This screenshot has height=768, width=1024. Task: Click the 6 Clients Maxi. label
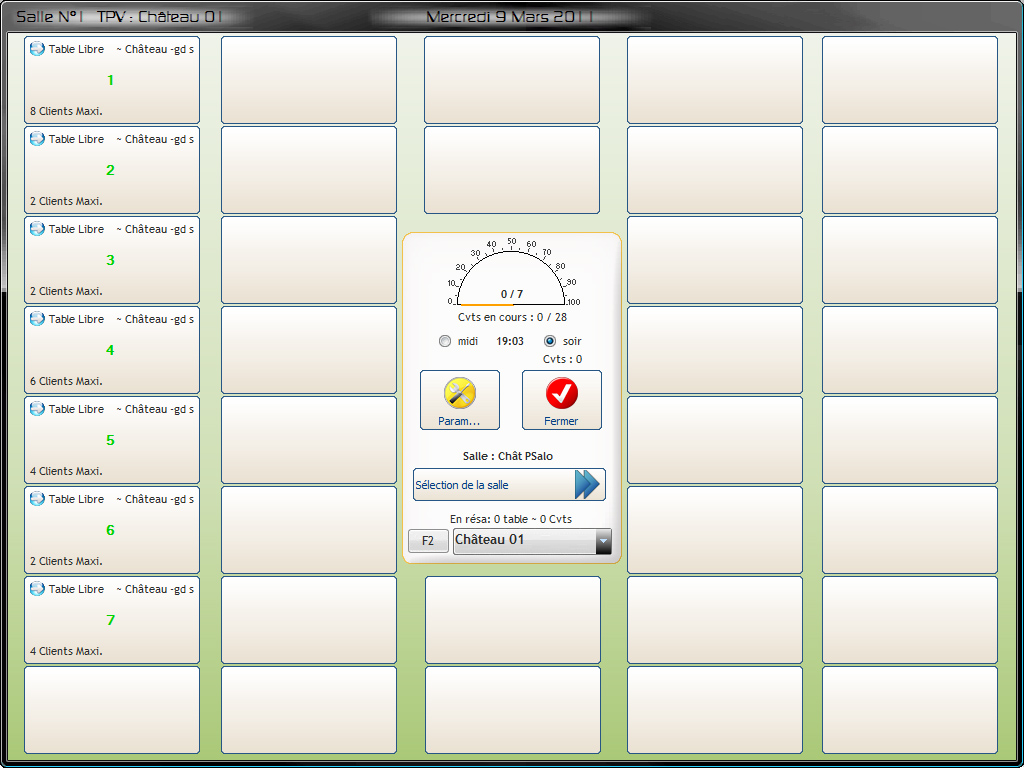(66, 381)
